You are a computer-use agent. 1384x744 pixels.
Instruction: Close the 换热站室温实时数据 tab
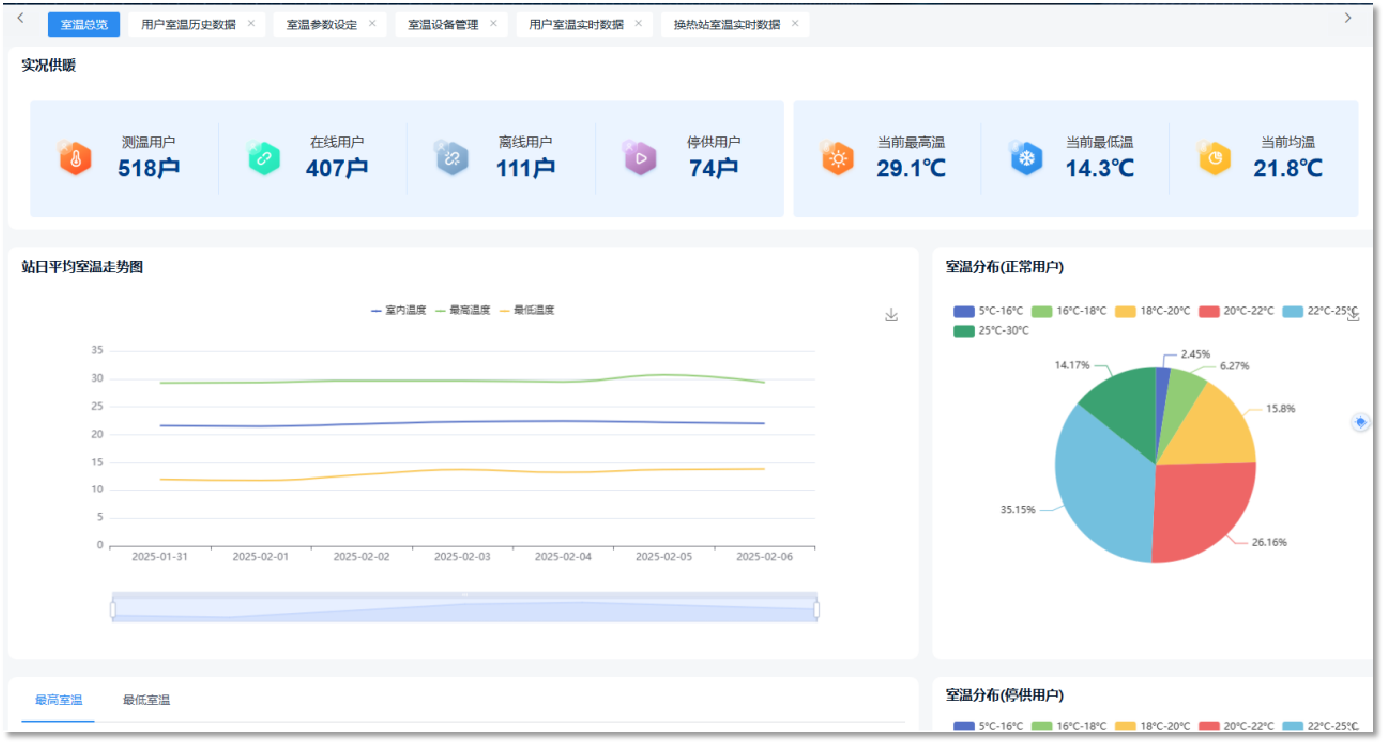[795, 22]
